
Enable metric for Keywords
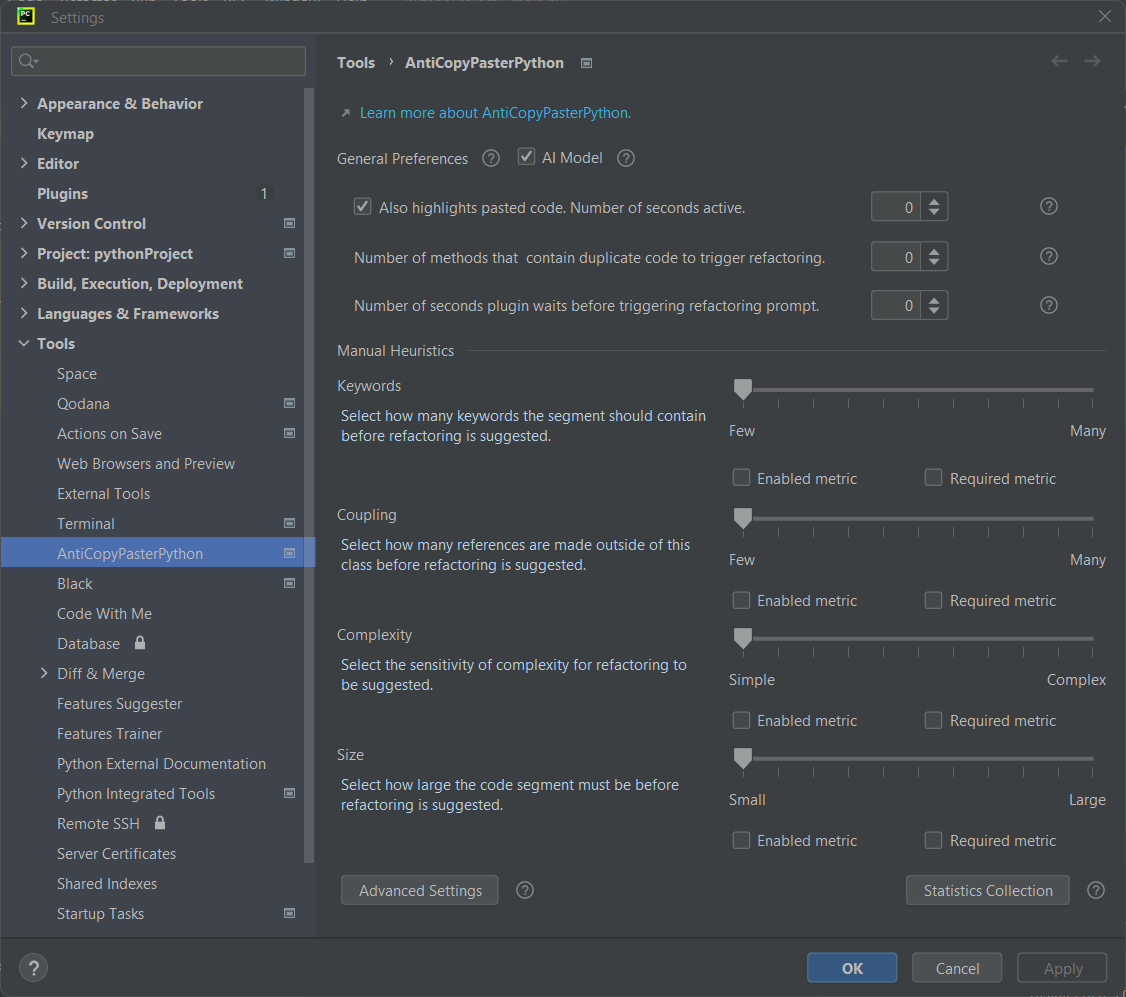coord(741,478)
